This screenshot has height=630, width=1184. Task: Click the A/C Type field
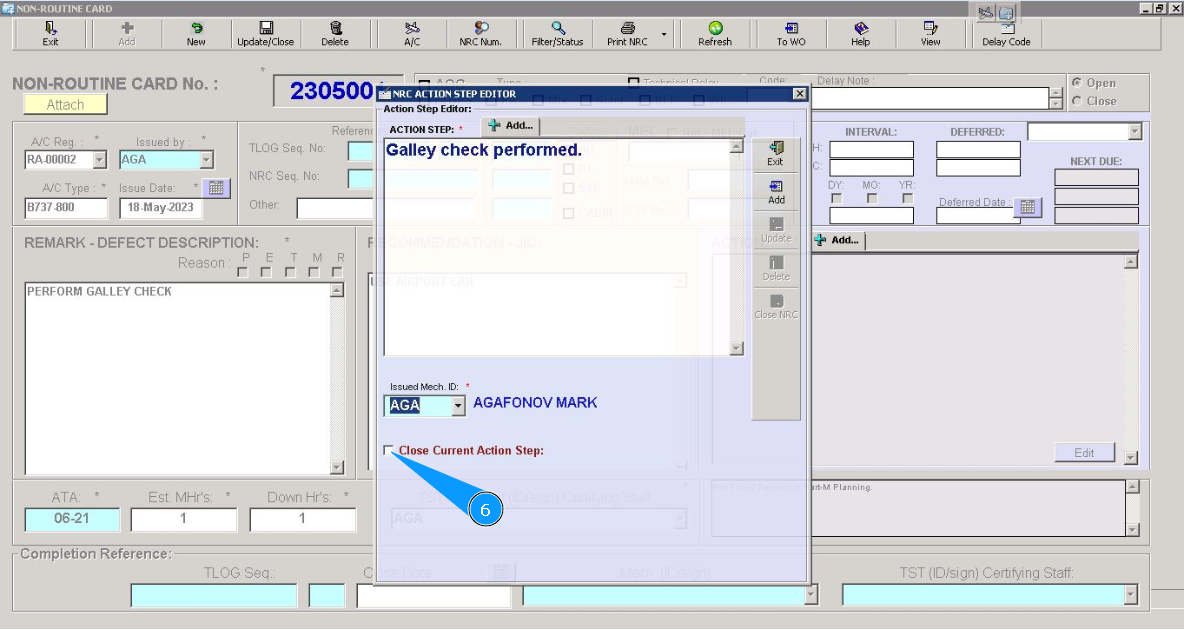tap(66, 208)
